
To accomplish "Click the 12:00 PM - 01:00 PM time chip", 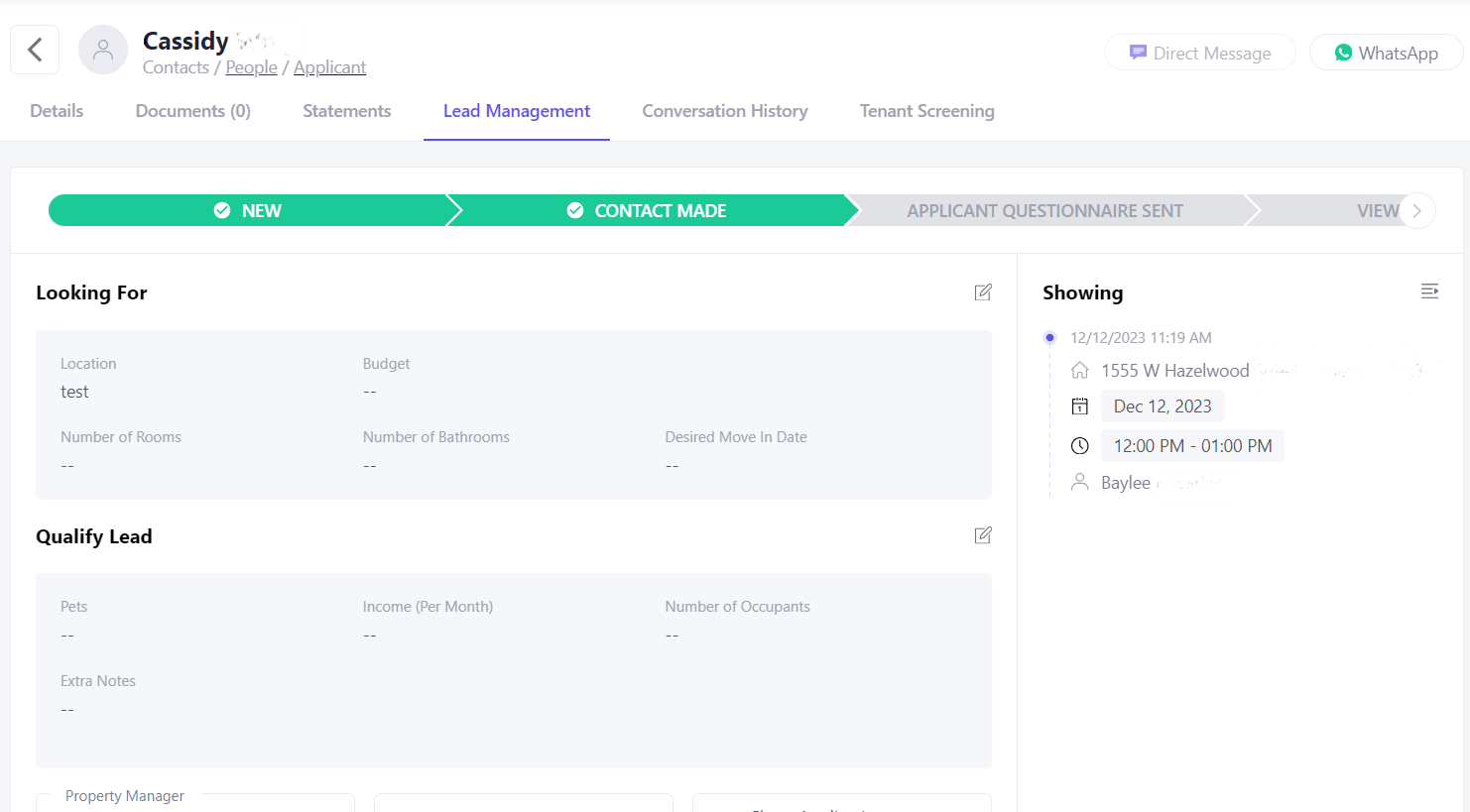I will point(1192,446).
